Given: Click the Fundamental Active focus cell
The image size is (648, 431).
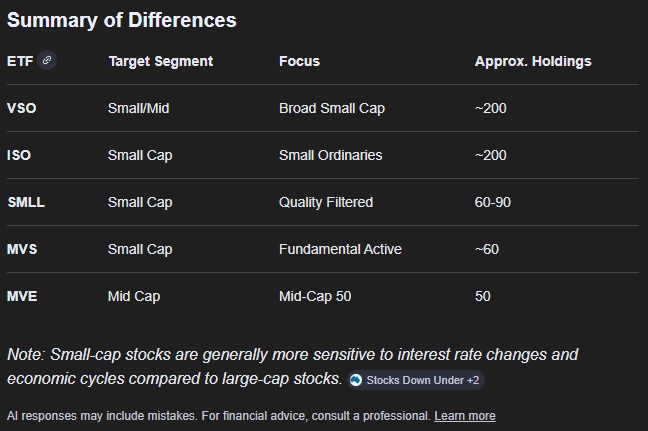Looking at the screenshot, I should click(340, 249).
